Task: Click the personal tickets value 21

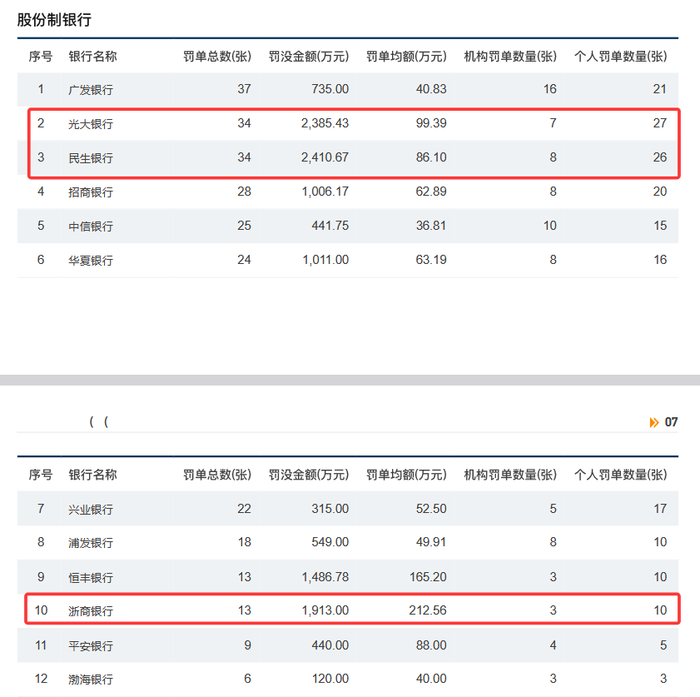Action: (660, 89)
